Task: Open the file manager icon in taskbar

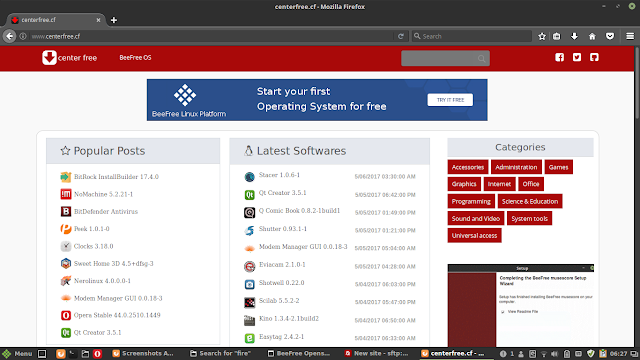Action: click(85, 354)
